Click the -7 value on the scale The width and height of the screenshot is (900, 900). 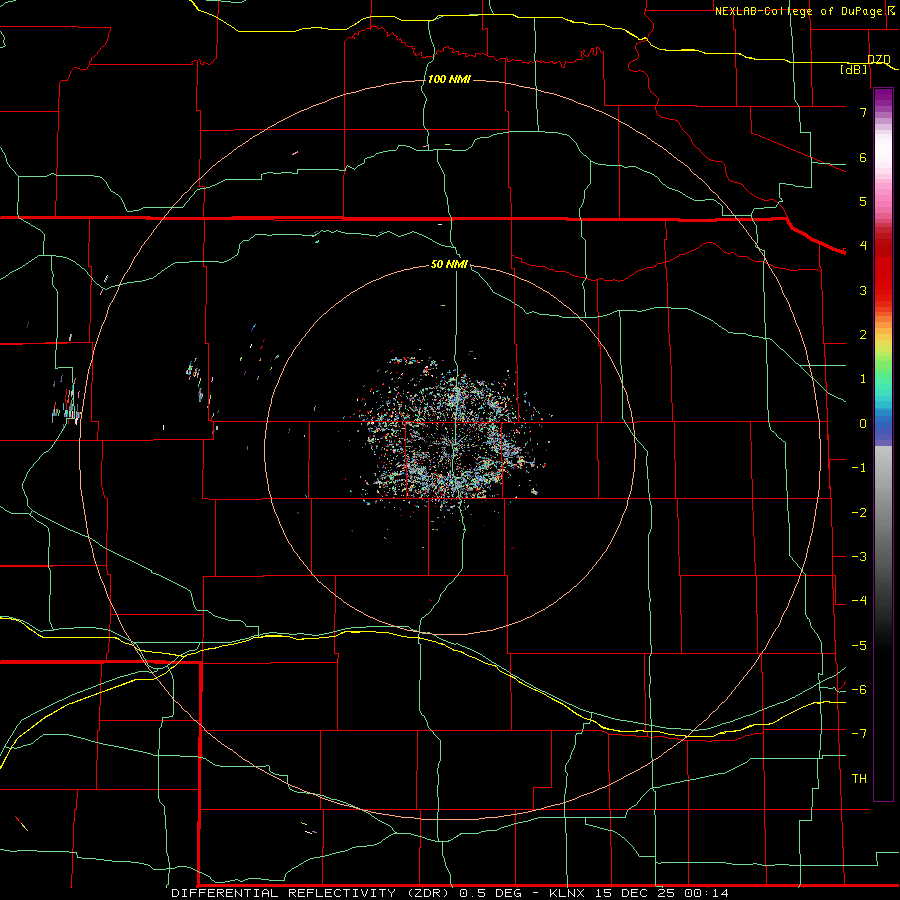click(859, 734)
